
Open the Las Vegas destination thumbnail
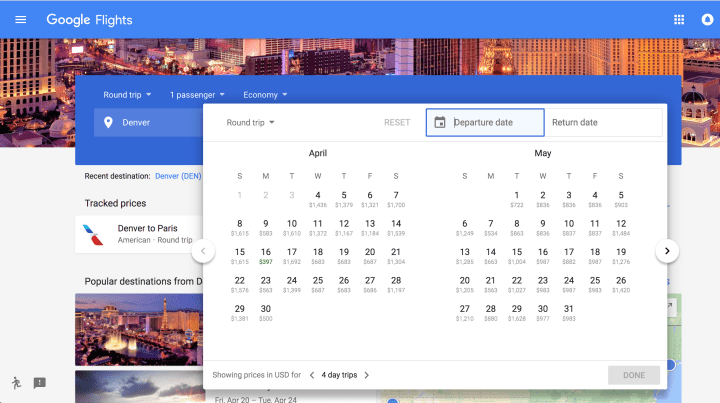[x=139, y=330]
